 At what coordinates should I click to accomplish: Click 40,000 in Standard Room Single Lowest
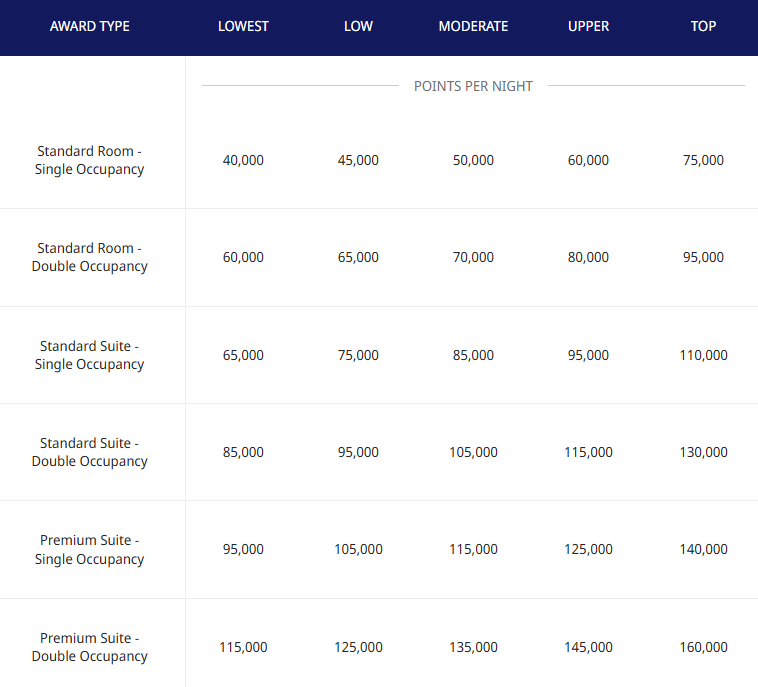(243, 161)
